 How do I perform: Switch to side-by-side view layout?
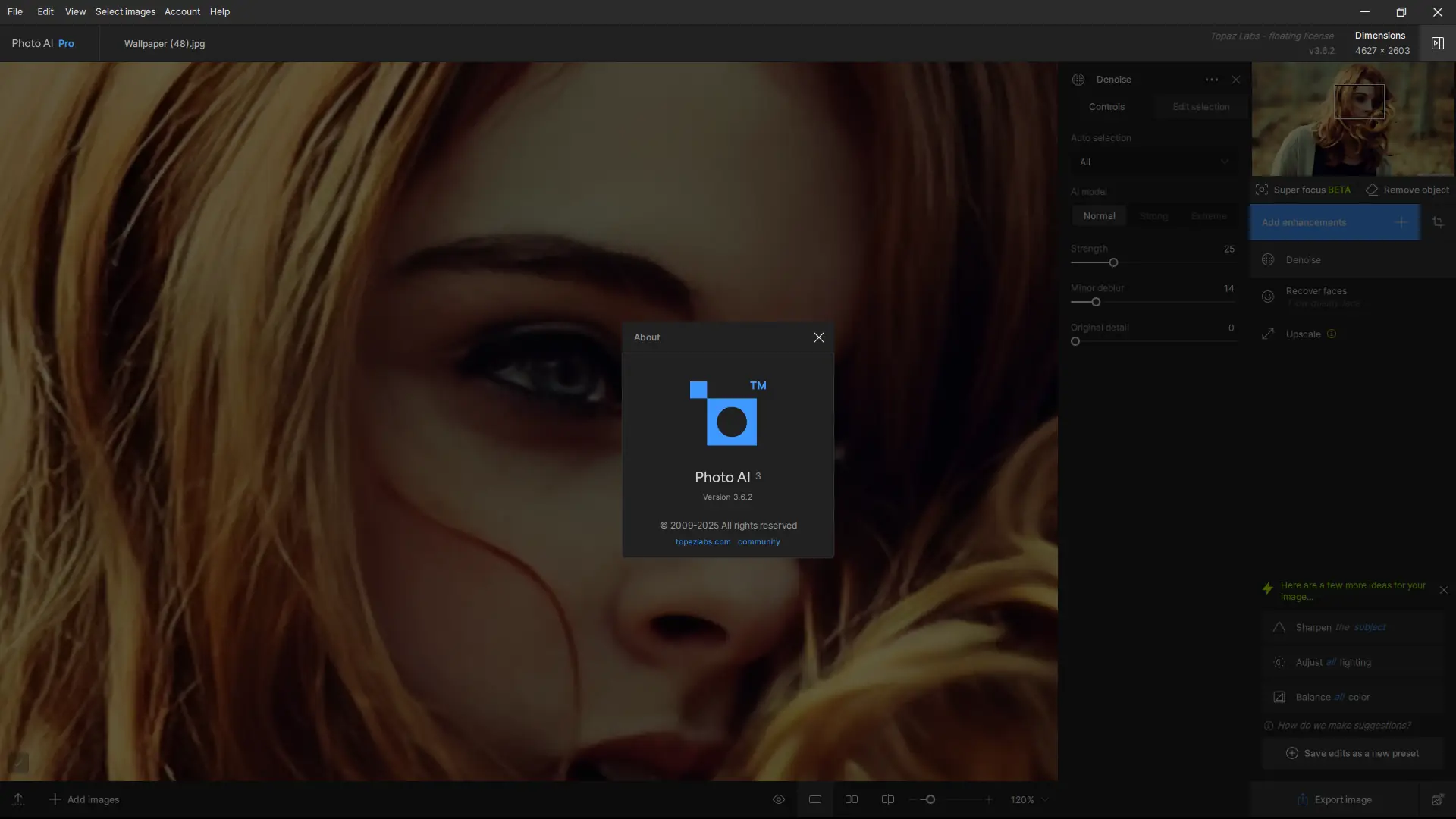click(x=852, y=799)
